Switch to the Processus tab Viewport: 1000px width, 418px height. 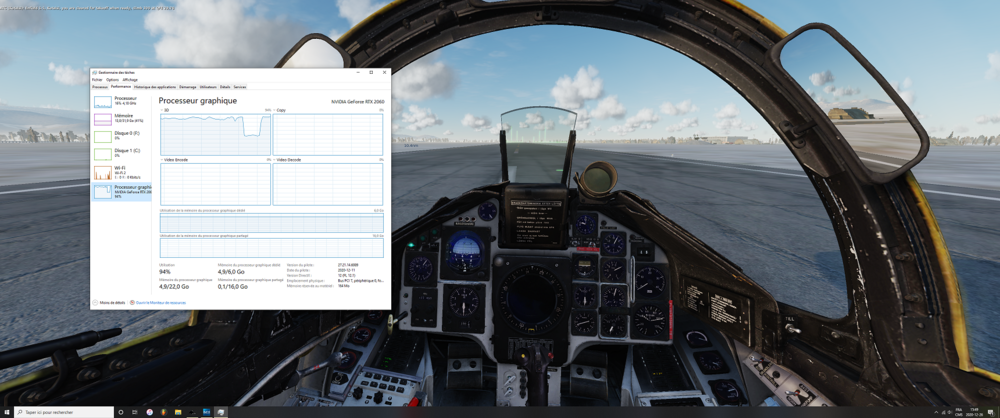point(100,87)
